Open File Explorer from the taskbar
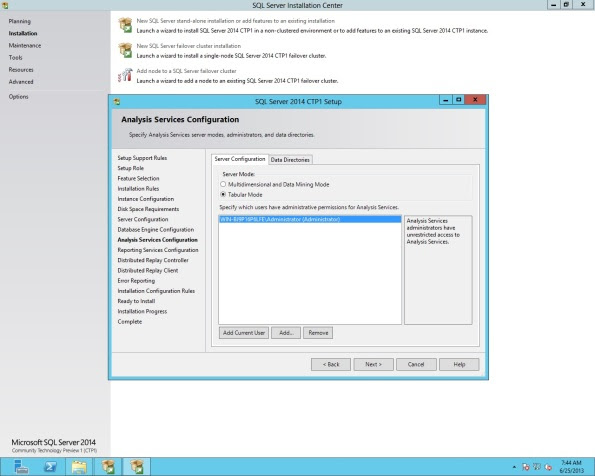Viewport: 595px width, 476px height. 79,467
